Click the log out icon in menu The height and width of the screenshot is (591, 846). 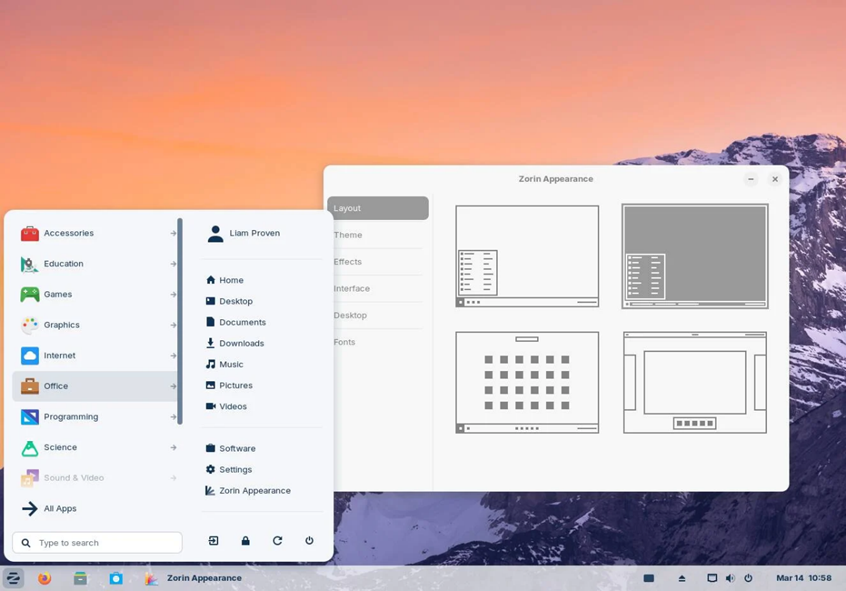(x=213, y=541)
